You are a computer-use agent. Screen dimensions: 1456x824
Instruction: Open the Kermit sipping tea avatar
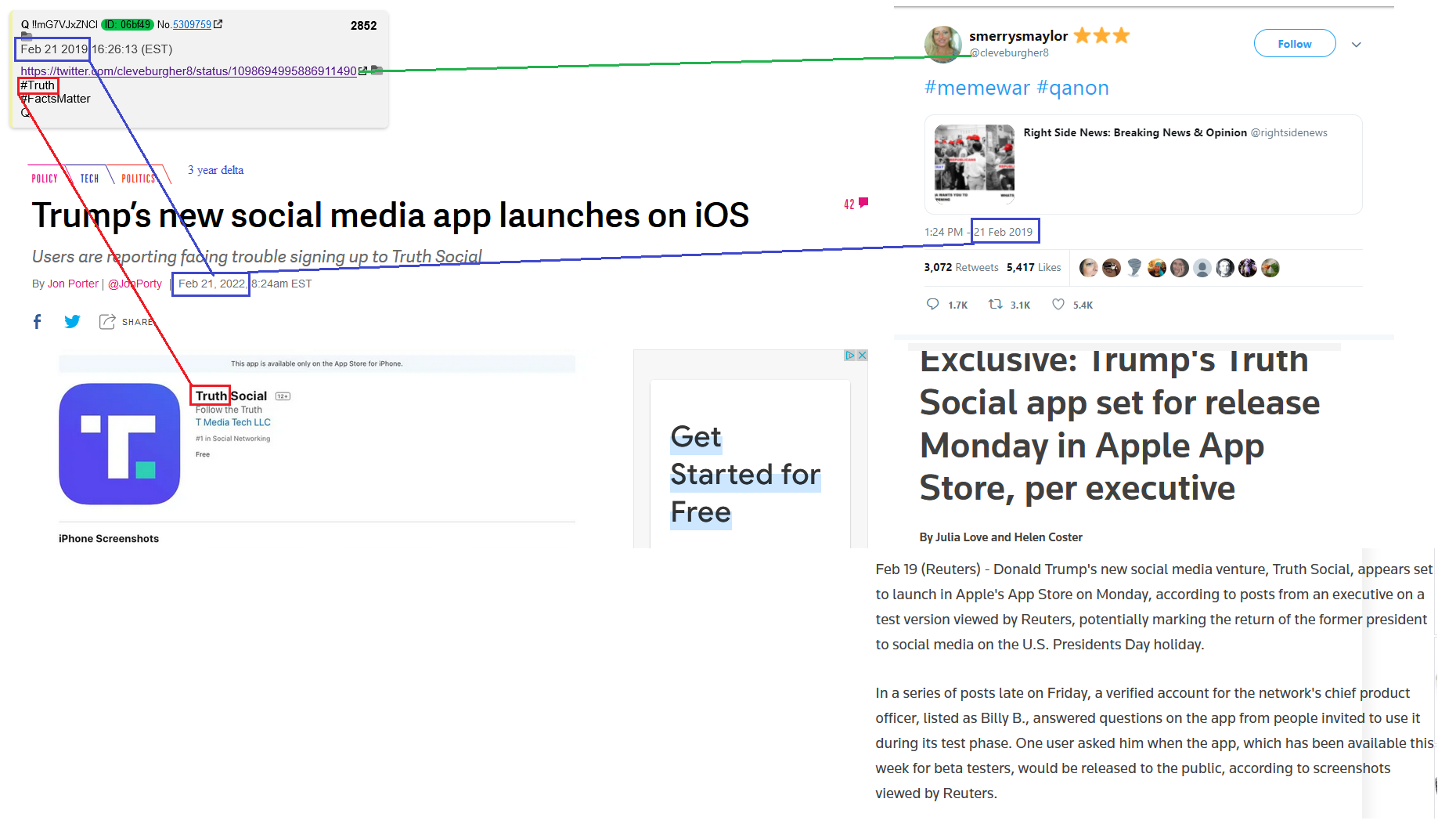coord(1270,268)
